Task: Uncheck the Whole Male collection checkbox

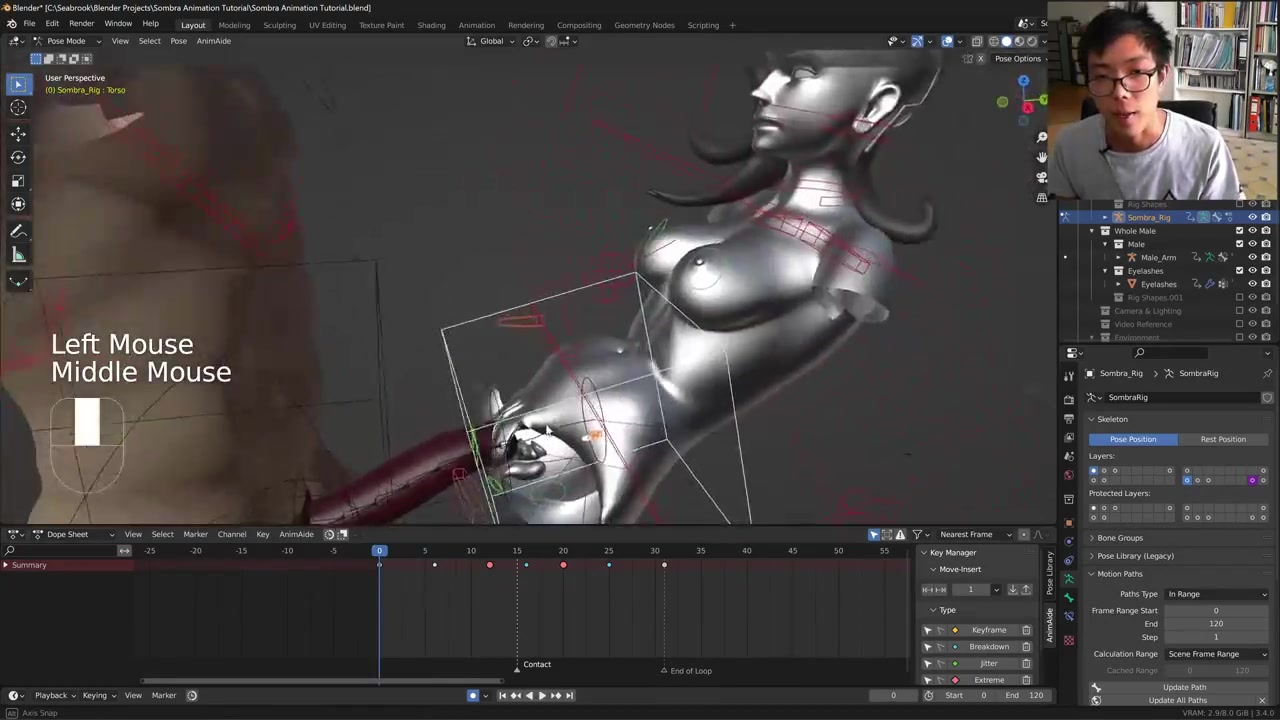Action: click(1240, 231)
